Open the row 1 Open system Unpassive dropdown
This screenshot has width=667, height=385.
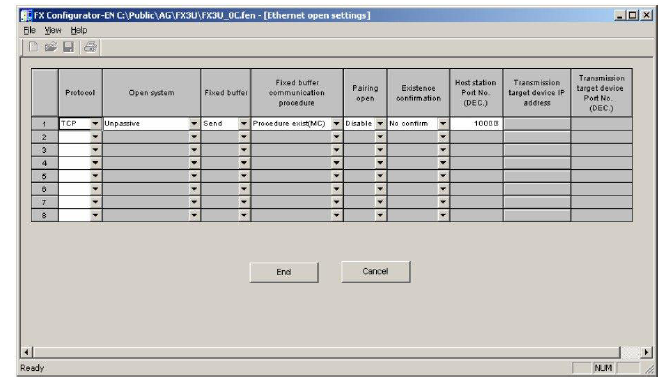coord(194,123)
